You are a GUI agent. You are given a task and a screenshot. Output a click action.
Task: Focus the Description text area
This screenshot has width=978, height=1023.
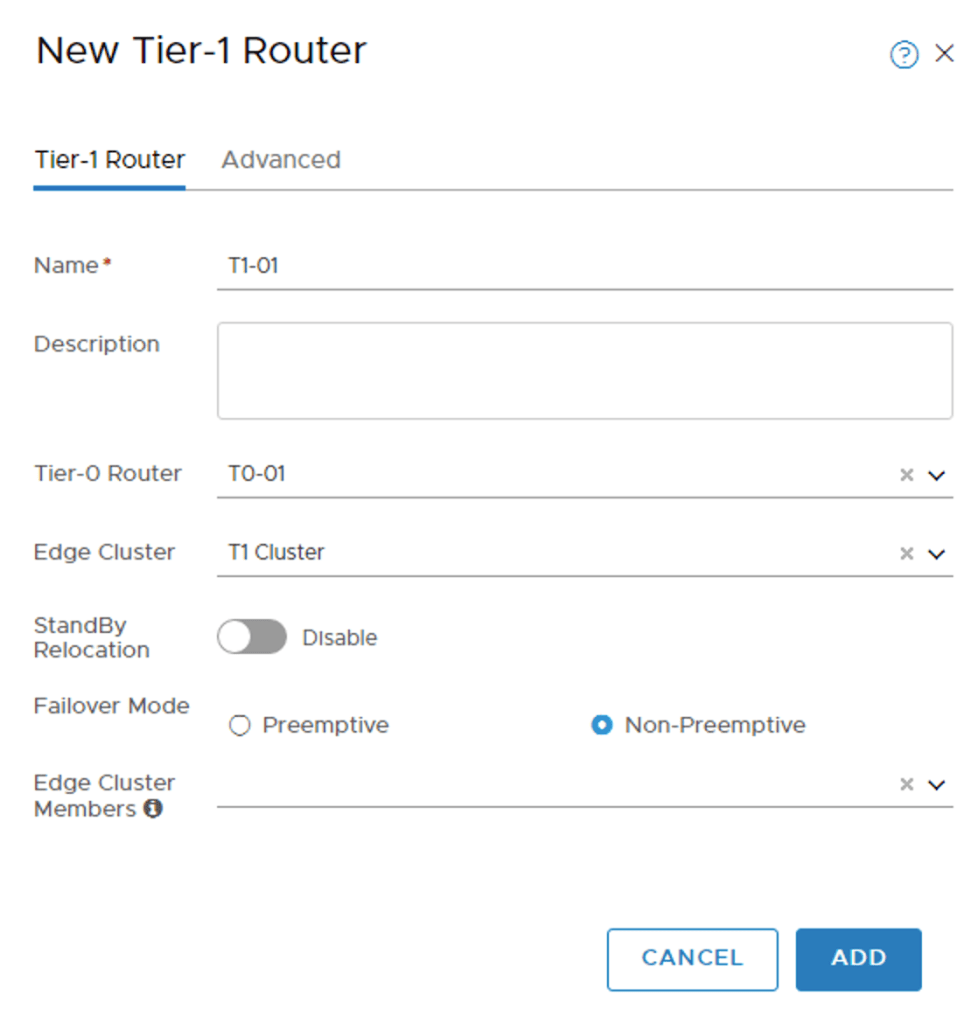(x=584, y=370)
